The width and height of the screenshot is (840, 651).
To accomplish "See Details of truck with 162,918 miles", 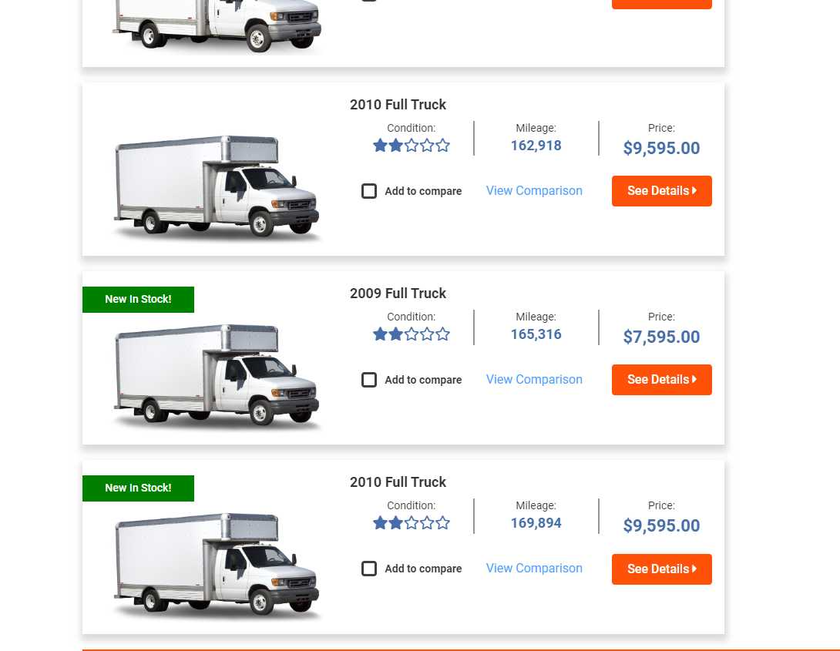I will click(x=662, y=191).
